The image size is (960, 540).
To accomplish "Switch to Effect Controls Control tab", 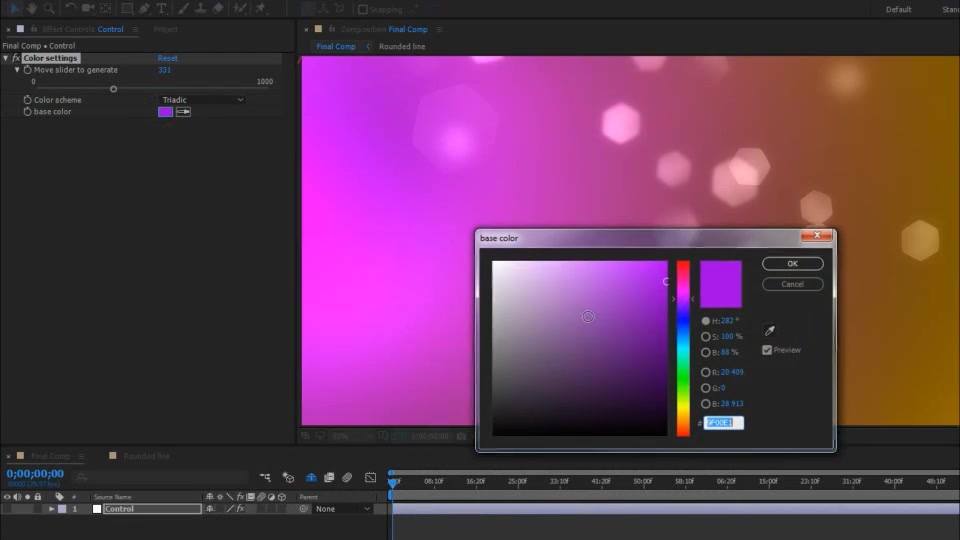I will click(83, 29).
